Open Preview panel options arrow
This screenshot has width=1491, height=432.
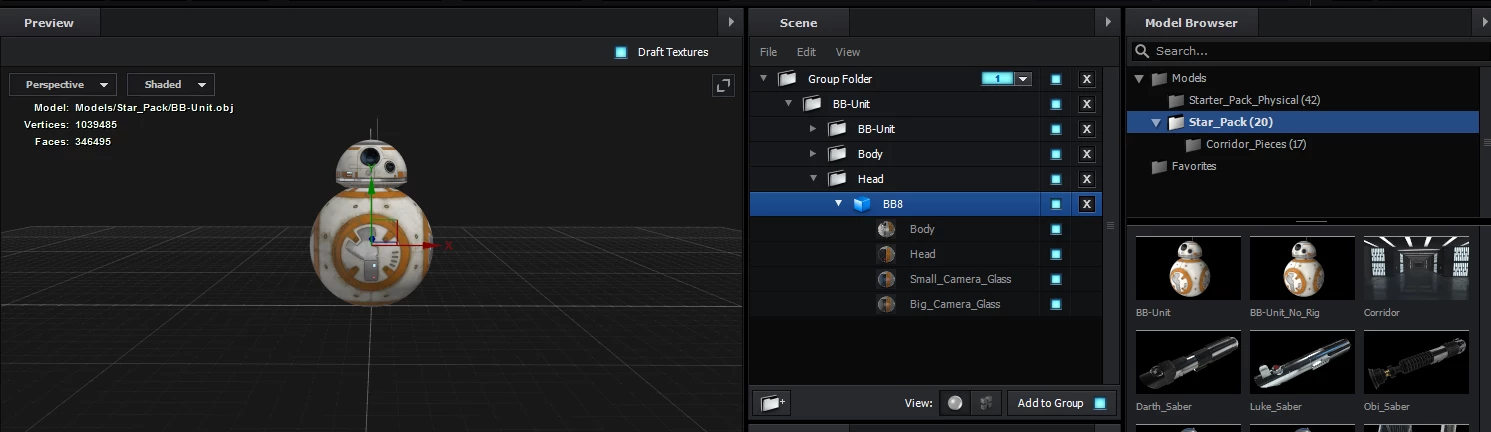point(731,22)
